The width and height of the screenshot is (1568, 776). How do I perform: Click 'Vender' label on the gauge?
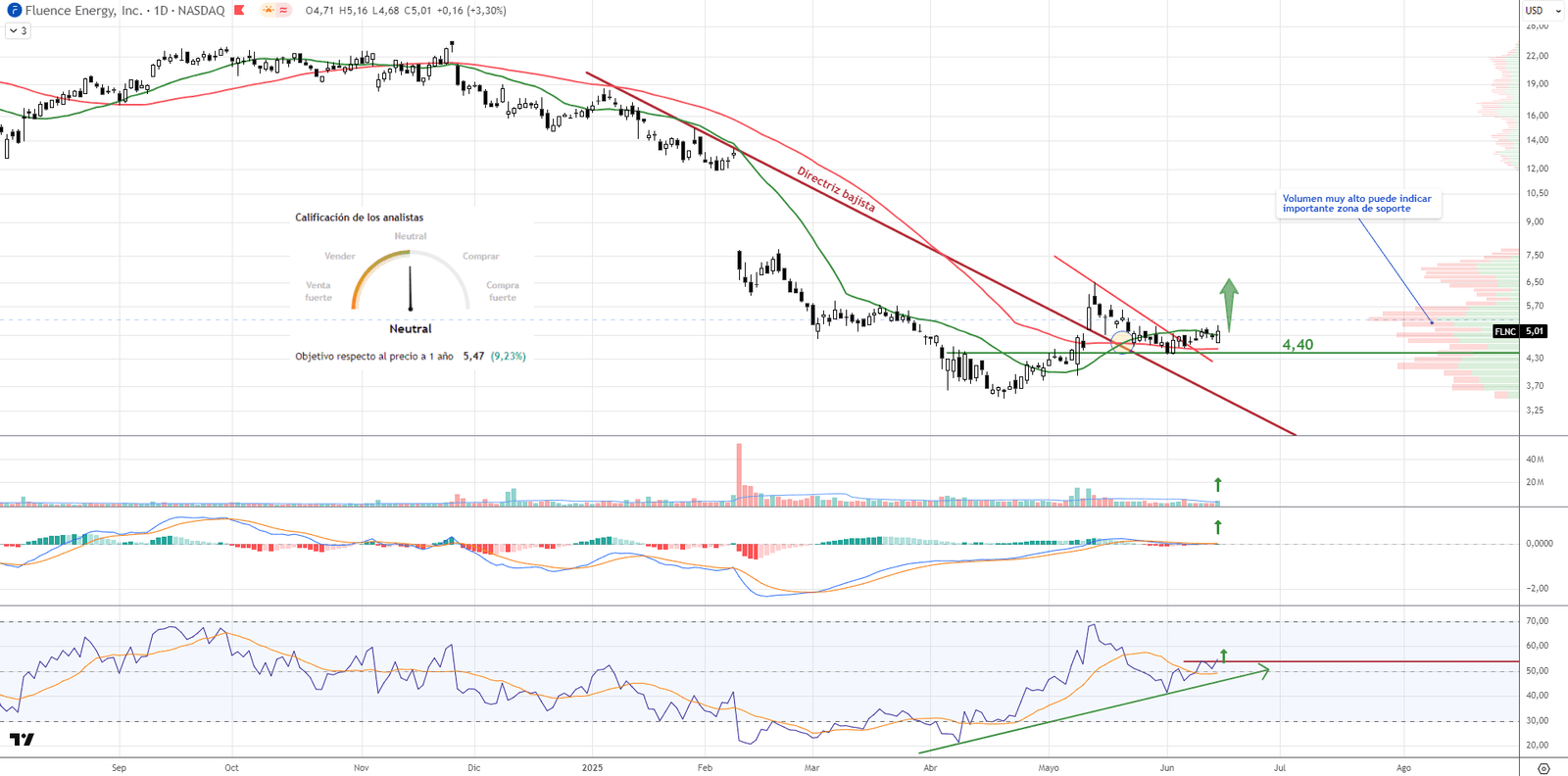340,256
